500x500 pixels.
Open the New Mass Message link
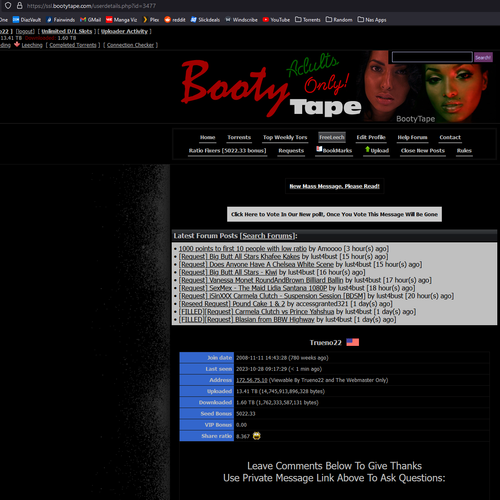[334, 186]
